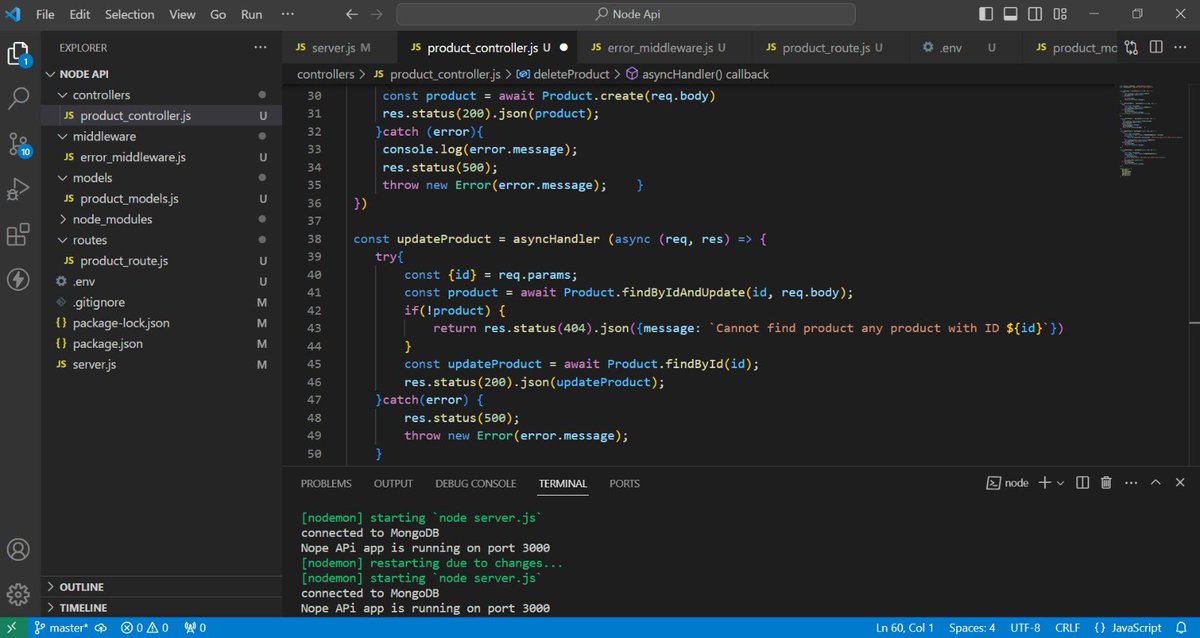Click the Explorer panel more actions ellipsis

(260, 47)
